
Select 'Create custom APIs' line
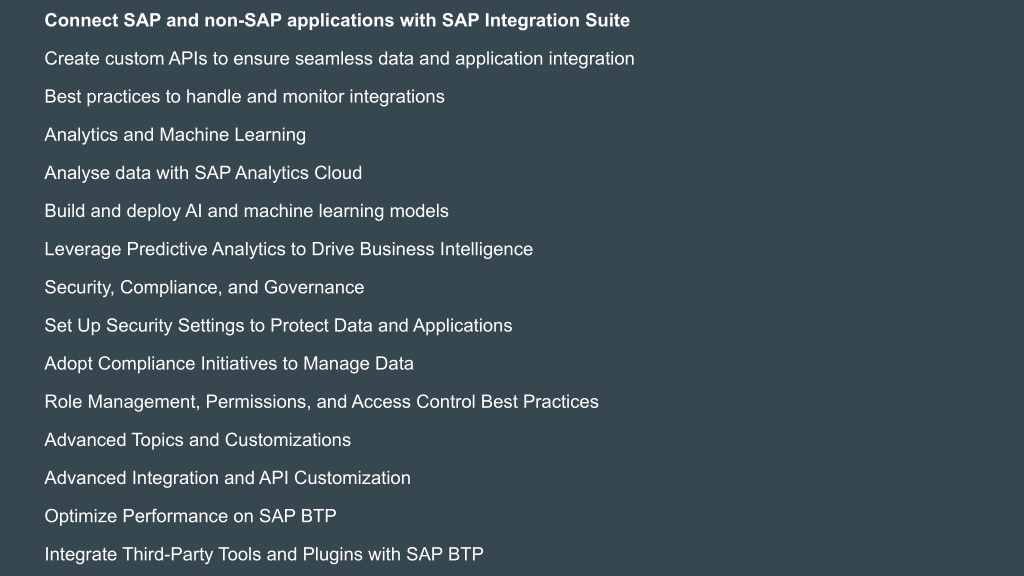(339, 59)
